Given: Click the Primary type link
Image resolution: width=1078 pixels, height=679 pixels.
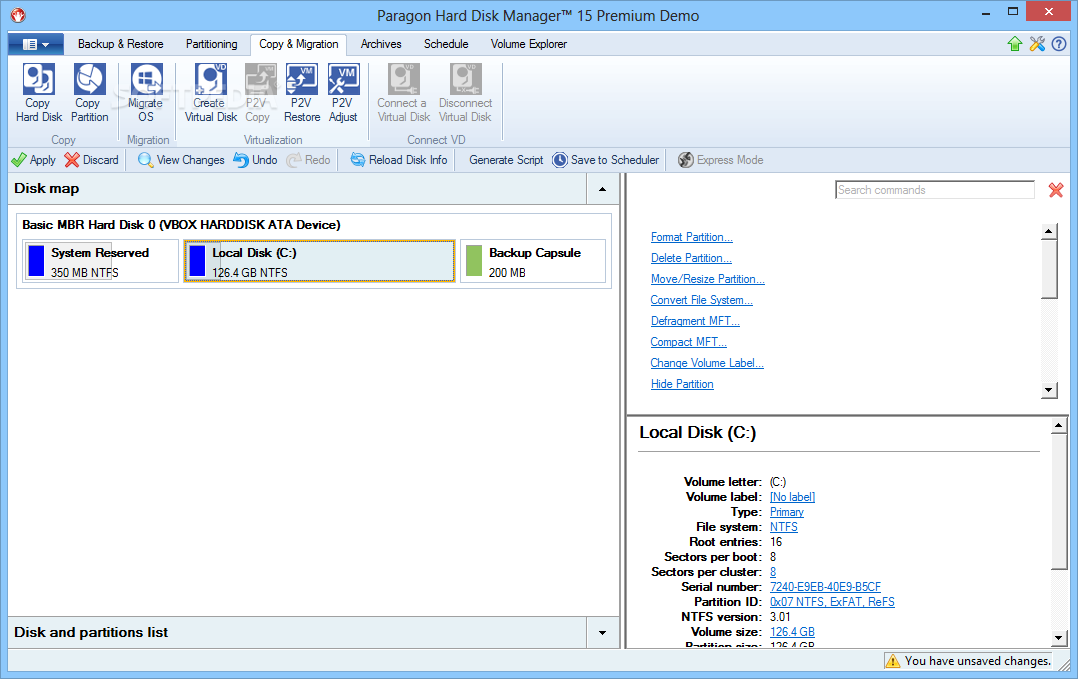Looking at the screenshot, I should pos(786,512).
